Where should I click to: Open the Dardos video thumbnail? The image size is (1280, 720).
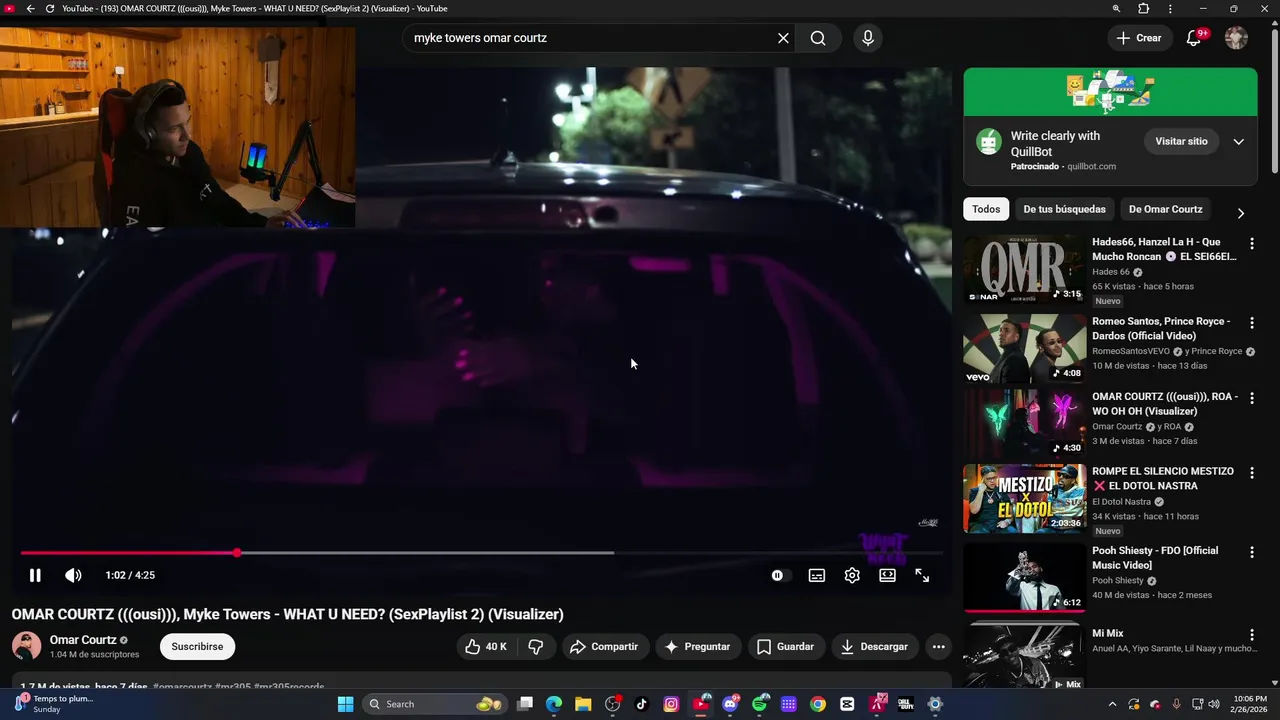click(x=1024, y=349)
